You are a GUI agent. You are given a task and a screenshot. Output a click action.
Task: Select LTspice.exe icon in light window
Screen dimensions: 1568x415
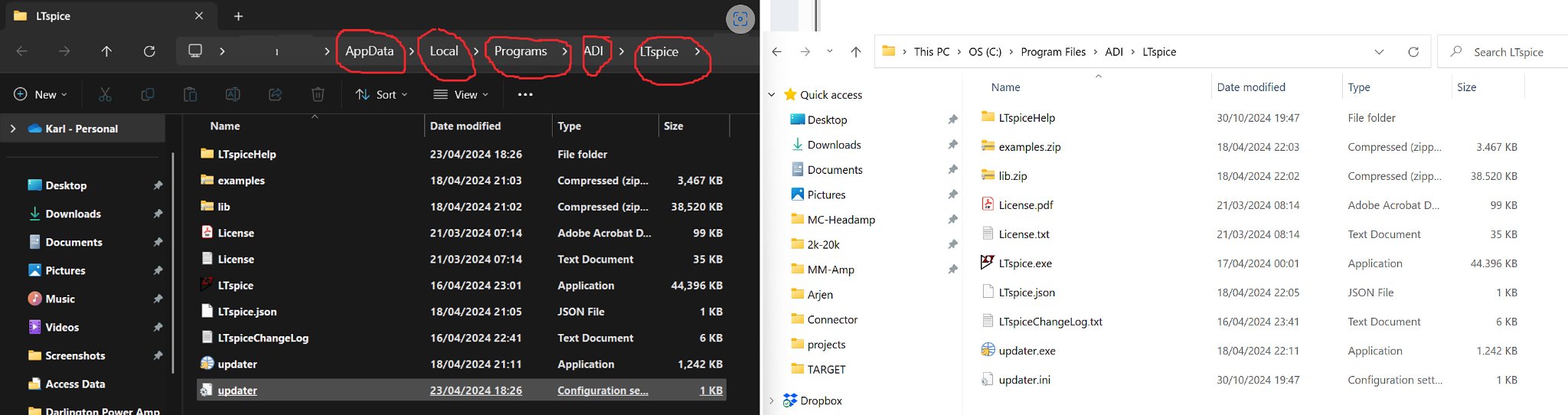pos(988,263)
